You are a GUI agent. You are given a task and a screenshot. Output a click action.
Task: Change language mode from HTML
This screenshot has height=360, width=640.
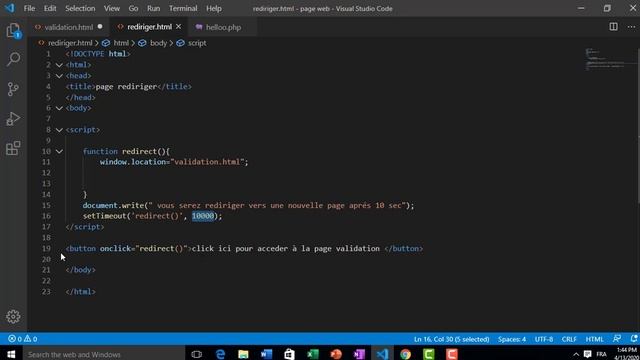coord(594,339)
